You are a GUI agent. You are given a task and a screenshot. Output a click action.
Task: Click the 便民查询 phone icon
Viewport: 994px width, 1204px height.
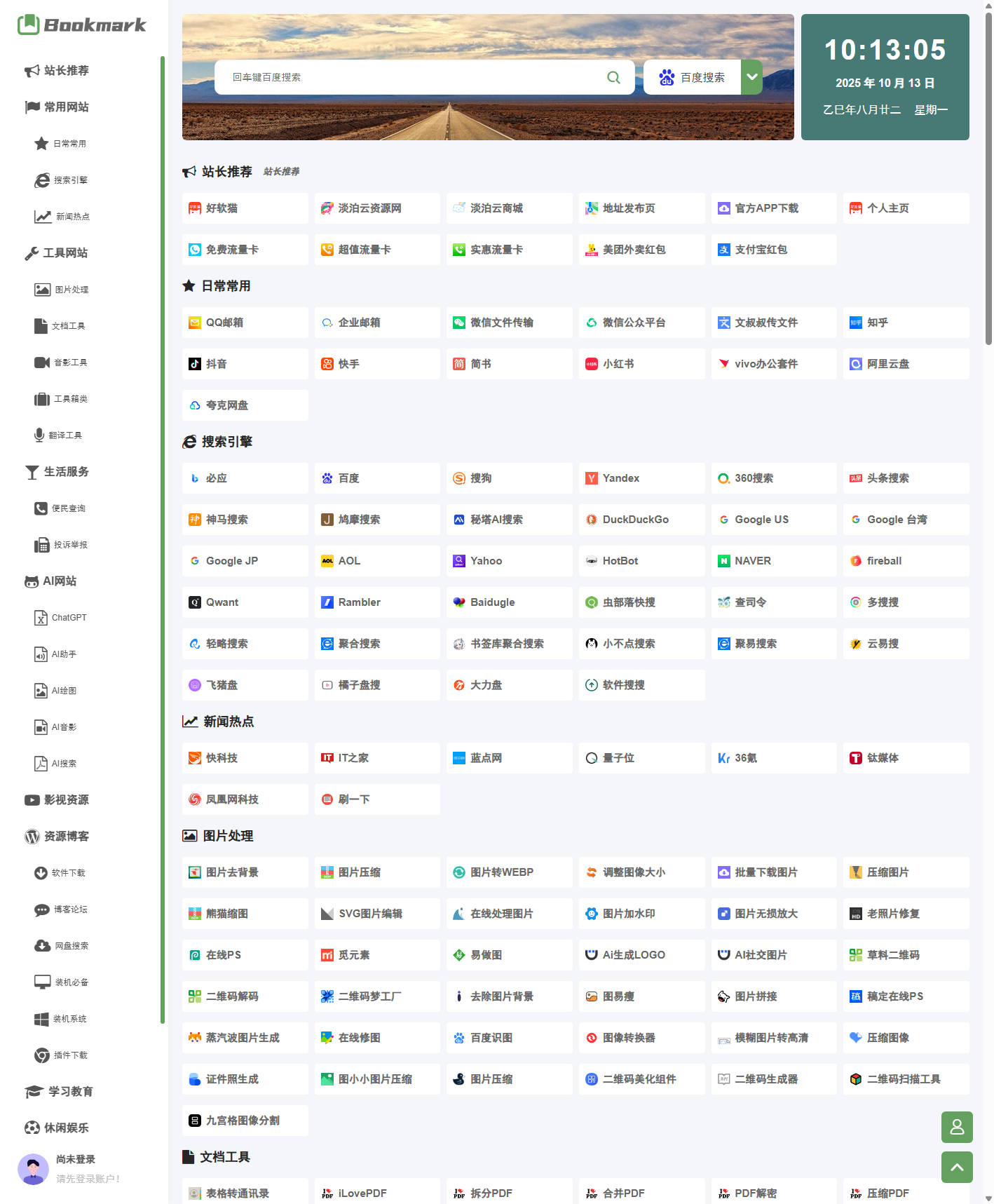click(41, 508)
